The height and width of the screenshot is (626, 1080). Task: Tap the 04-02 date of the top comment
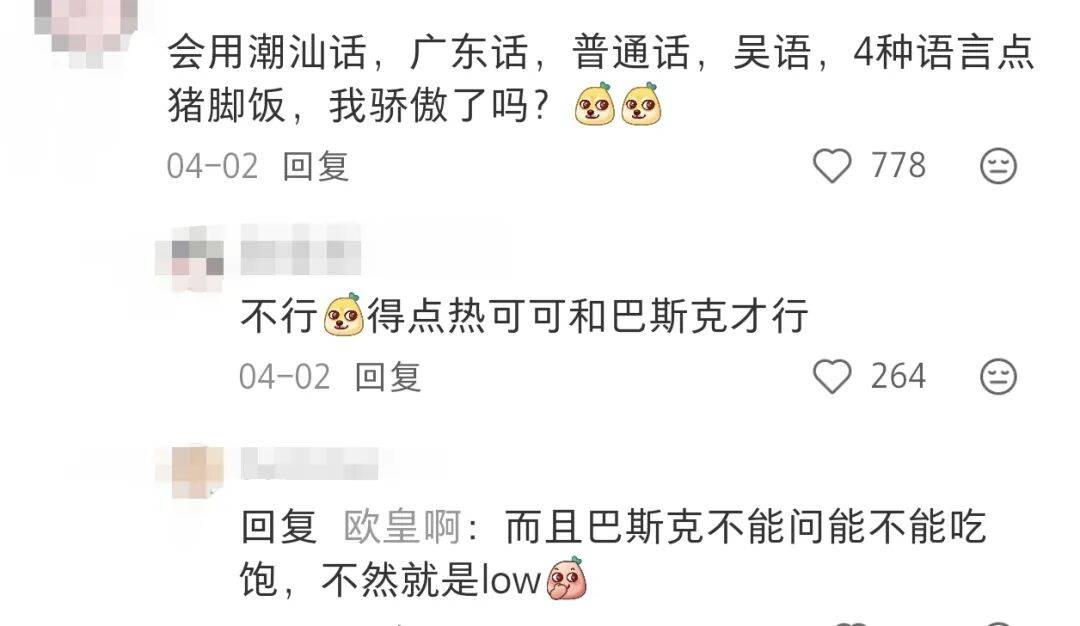tap(212, 167)
